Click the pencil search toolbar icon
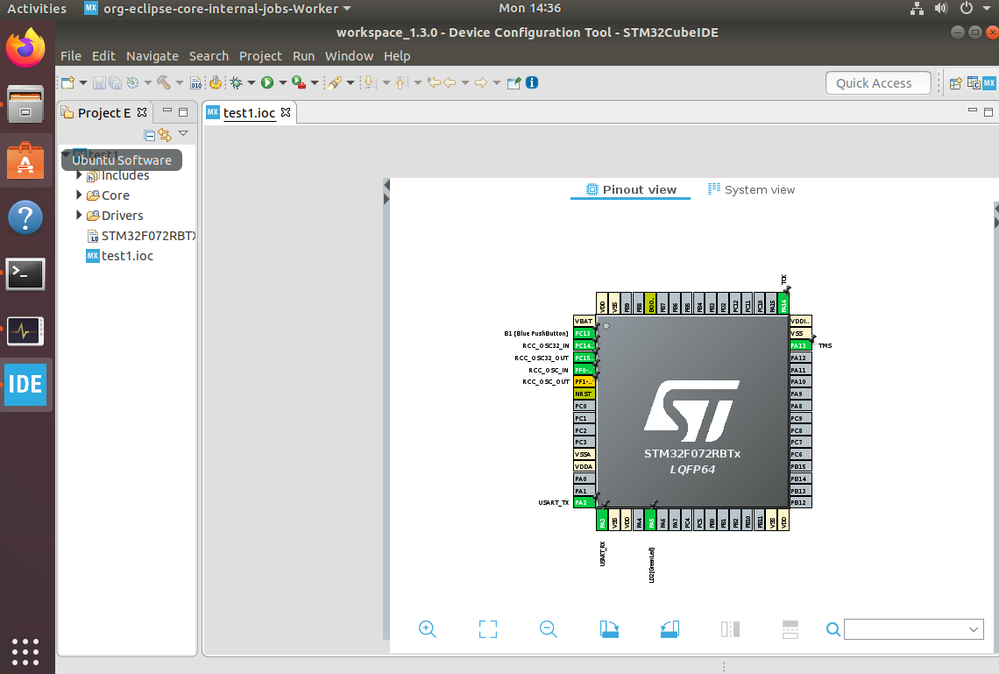The width and height of the screenshot is (999, 674). 334,83
